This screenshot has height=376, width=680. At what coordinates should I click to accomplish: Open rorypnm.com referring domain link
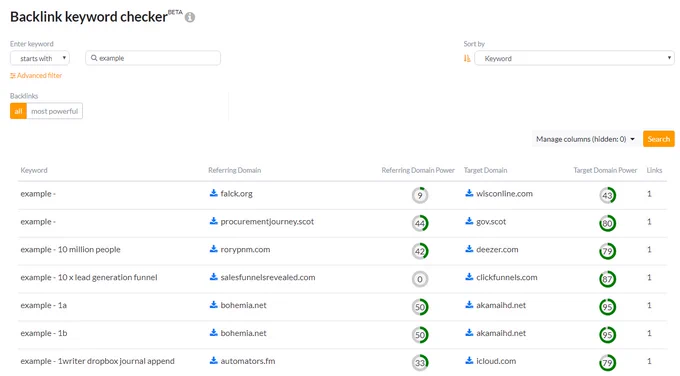[245, 249]
